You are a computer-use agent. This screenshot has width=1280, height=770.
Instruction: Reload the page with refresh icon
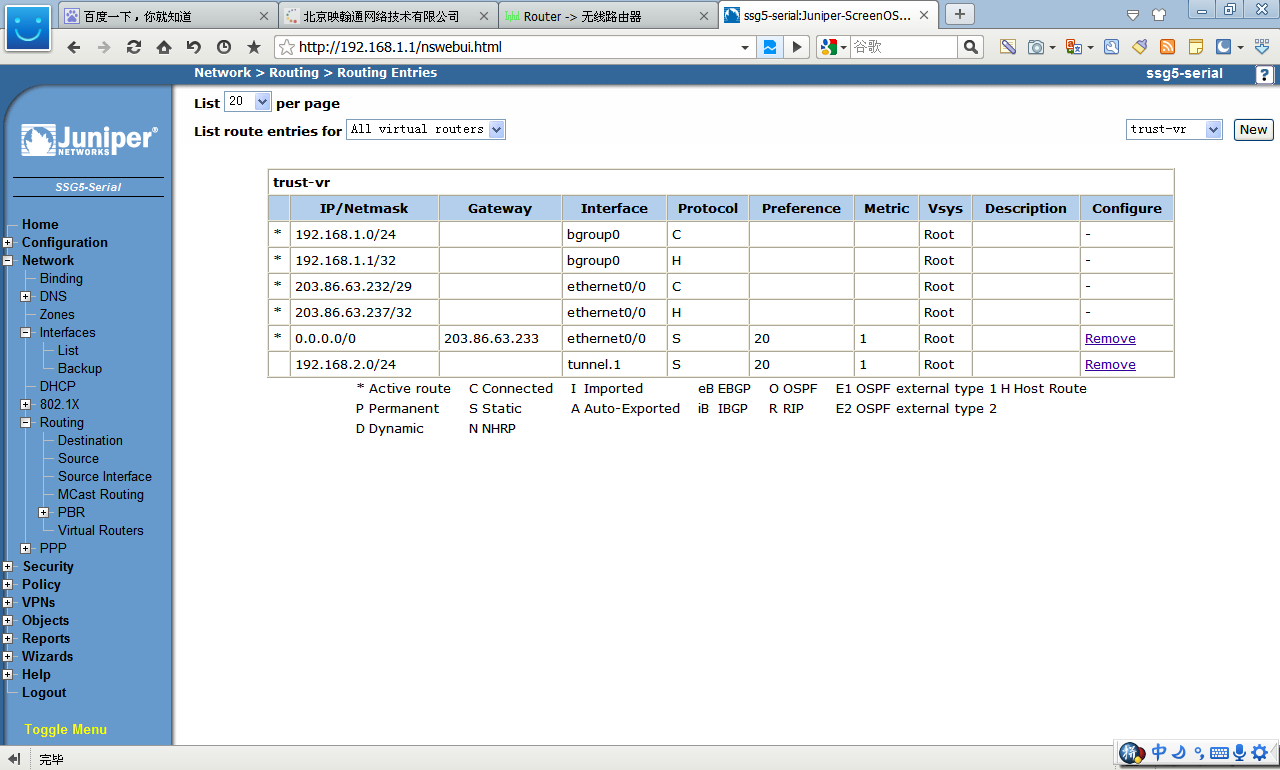pyautogui.click(x=134, y=47)
